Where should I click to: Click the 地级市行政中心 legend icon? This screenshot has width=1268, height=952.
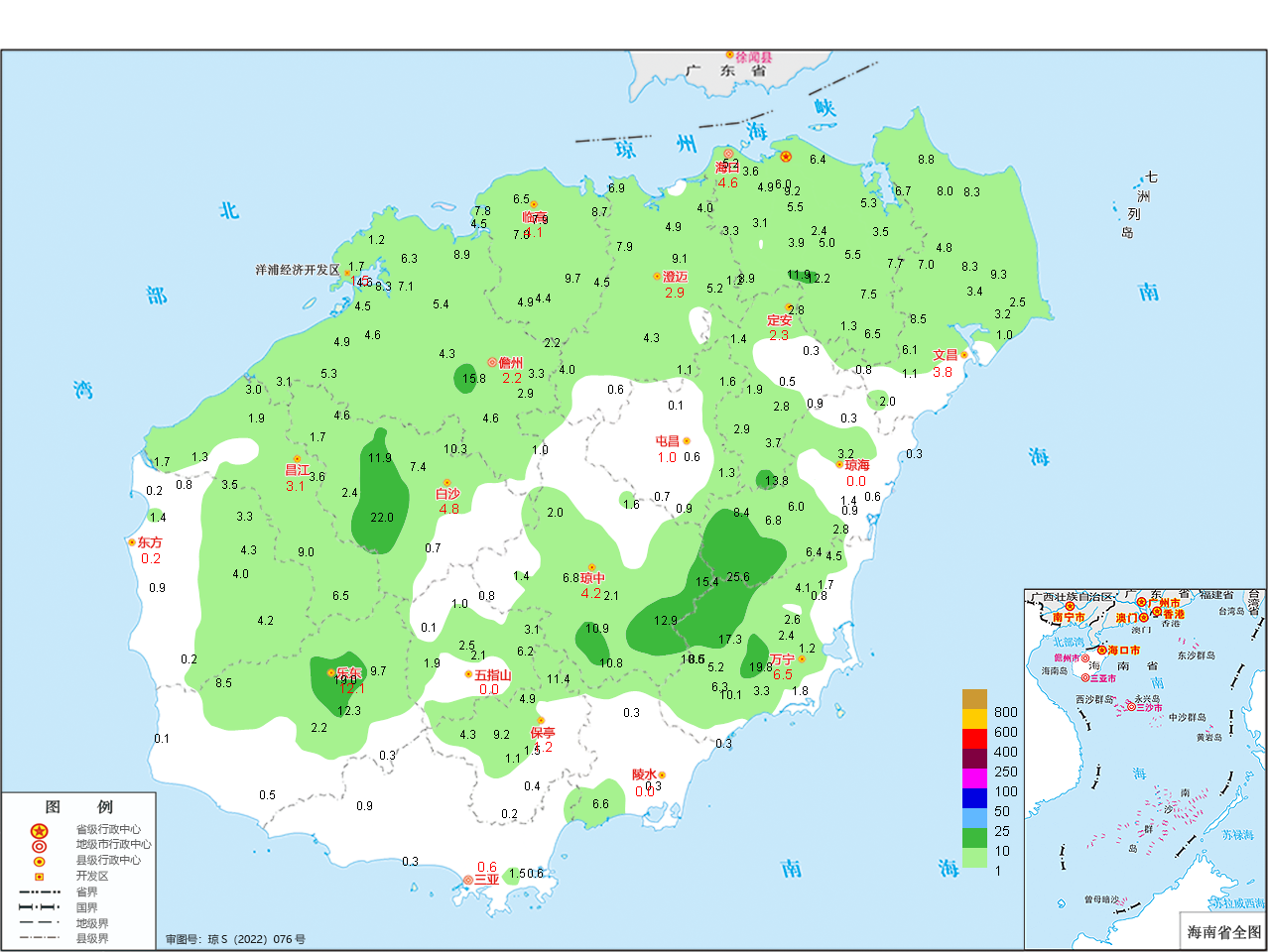pyautogui.click(x=39, y=846)
